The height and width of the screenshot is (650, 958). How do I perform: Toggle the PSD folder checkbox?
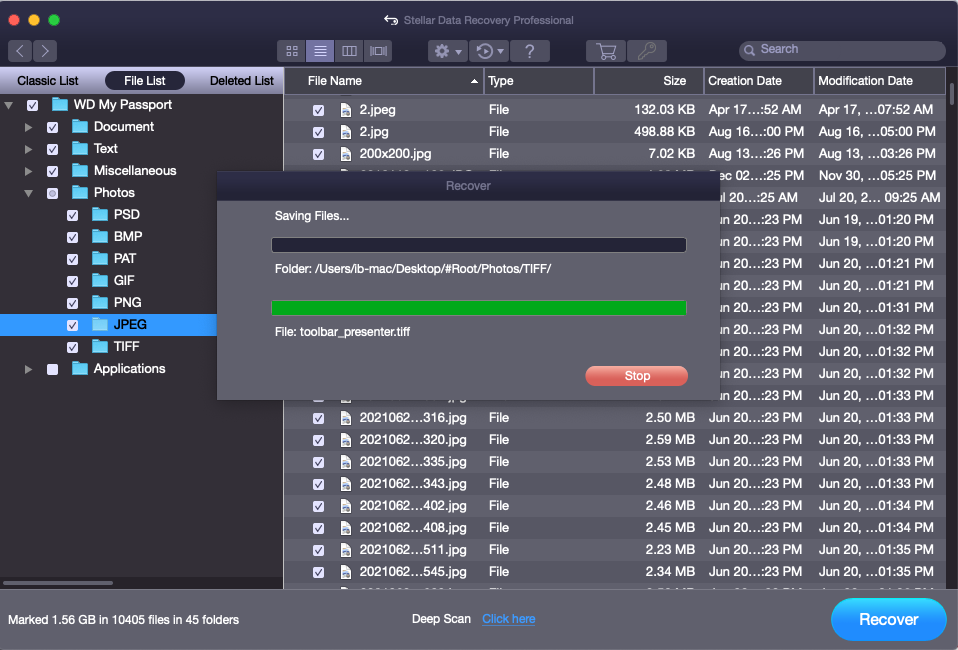pos(73,215)
